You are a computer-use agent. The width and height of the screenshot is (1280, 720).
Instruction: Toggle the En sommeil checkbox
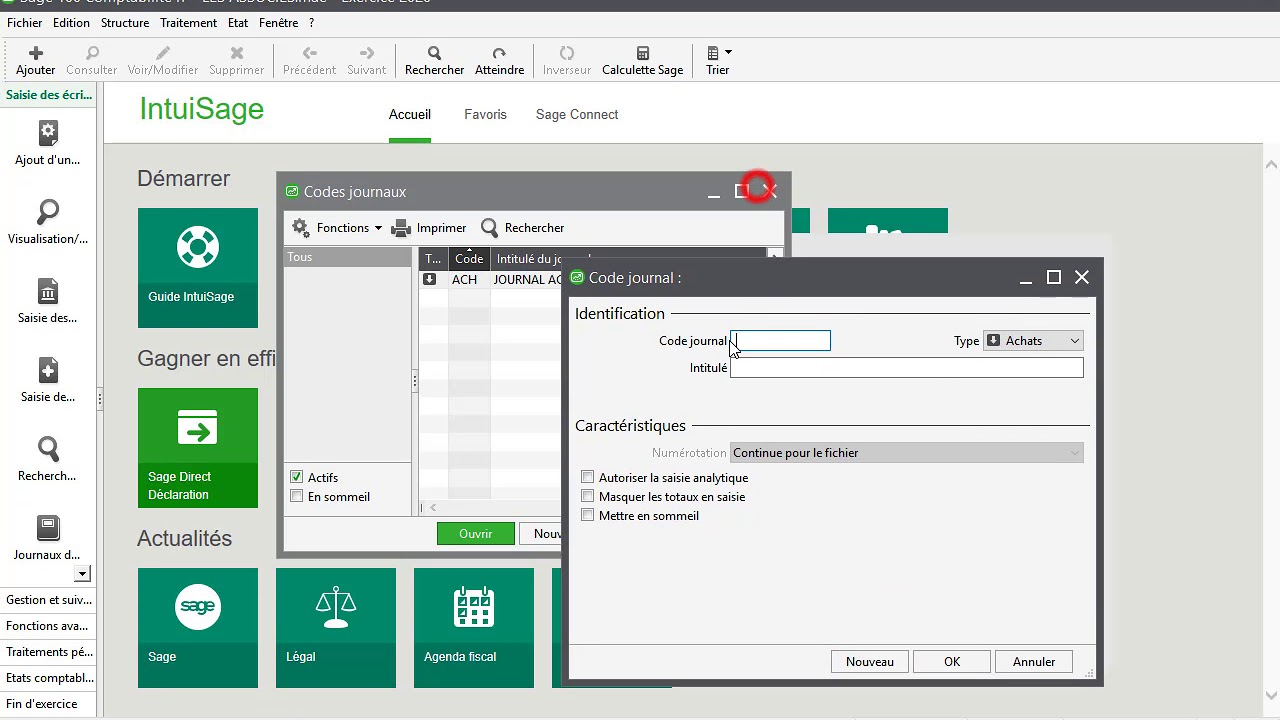[296, 497]
